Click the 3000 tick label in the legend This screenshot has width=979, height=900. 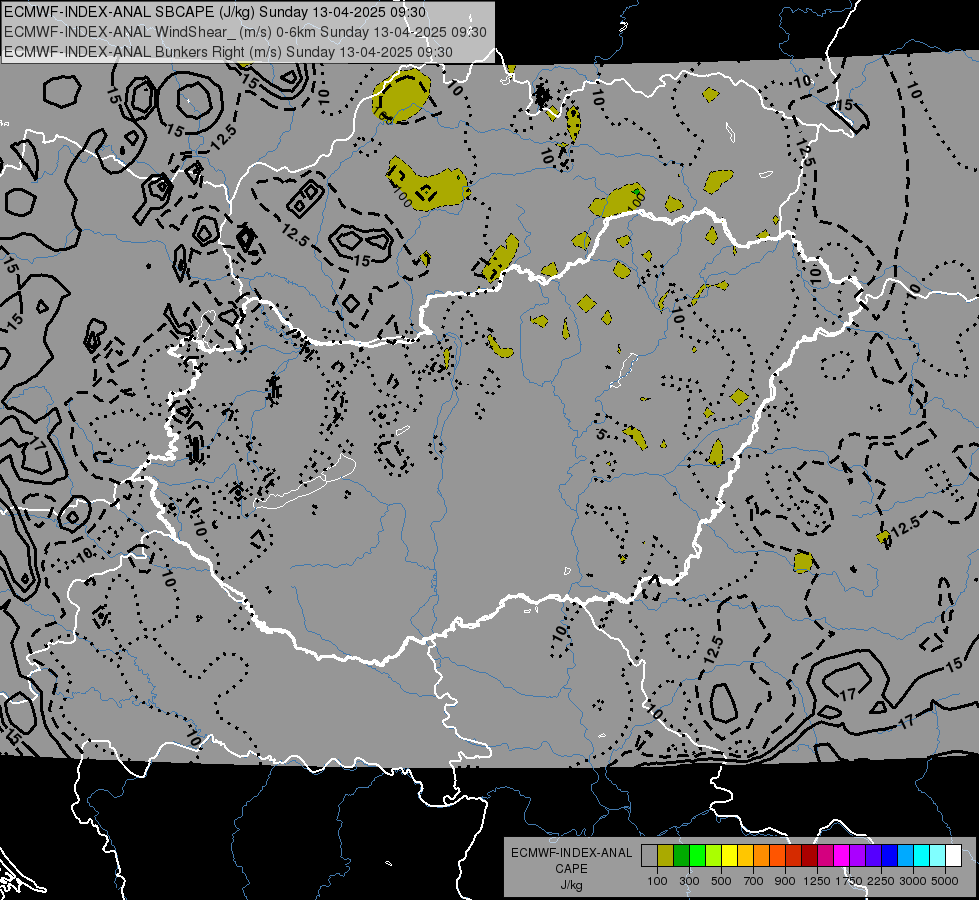point(913,881)
